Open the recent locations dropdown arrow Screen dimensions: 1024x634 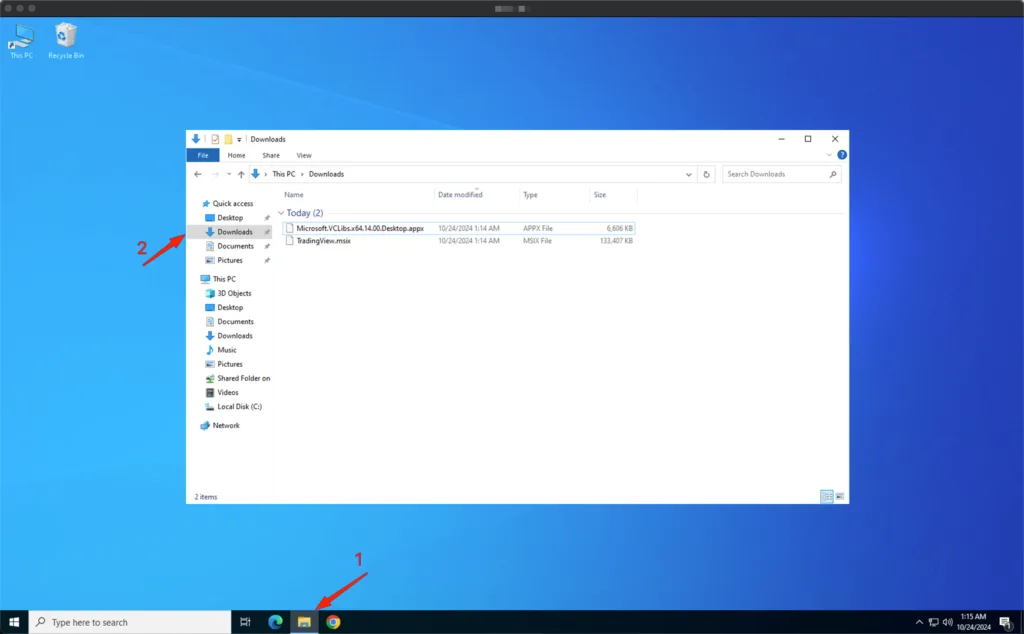coord(228,174)
